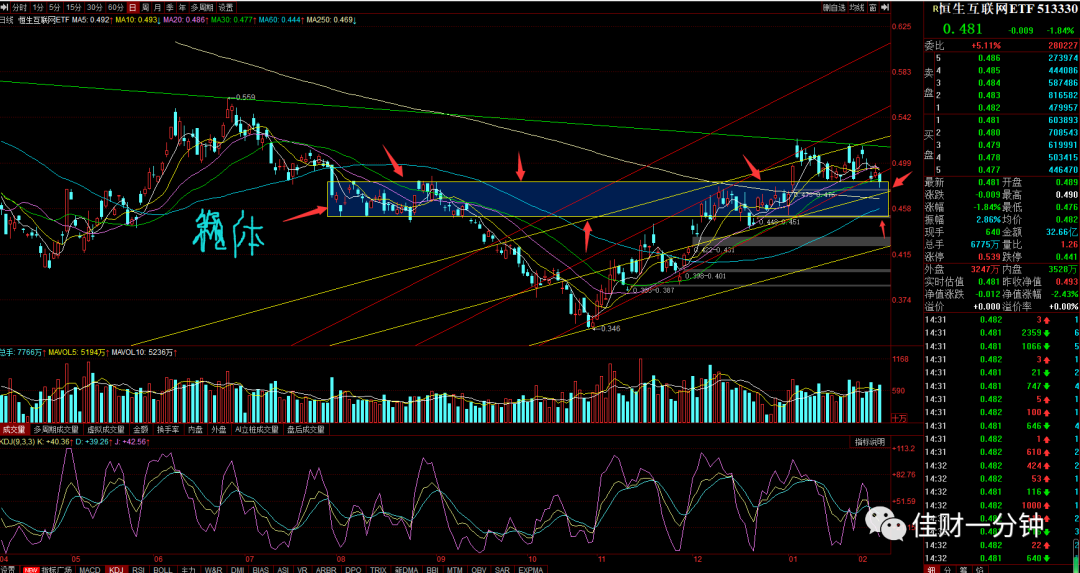The height and width of the screenshot is (573, 1080).
Task: Switch indicator to BBI
Action: point(433,570)
